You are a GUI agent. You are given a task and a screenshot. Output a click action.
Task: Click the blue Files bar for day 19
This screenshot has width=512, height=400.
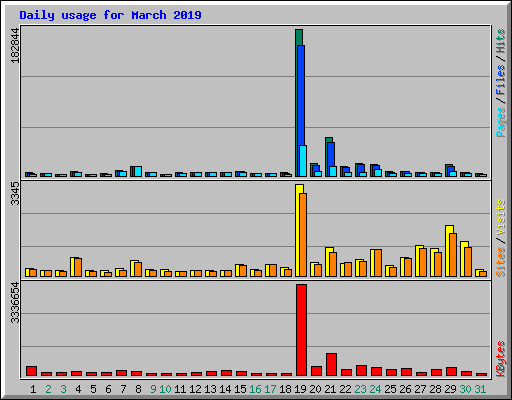coord(301,95)
